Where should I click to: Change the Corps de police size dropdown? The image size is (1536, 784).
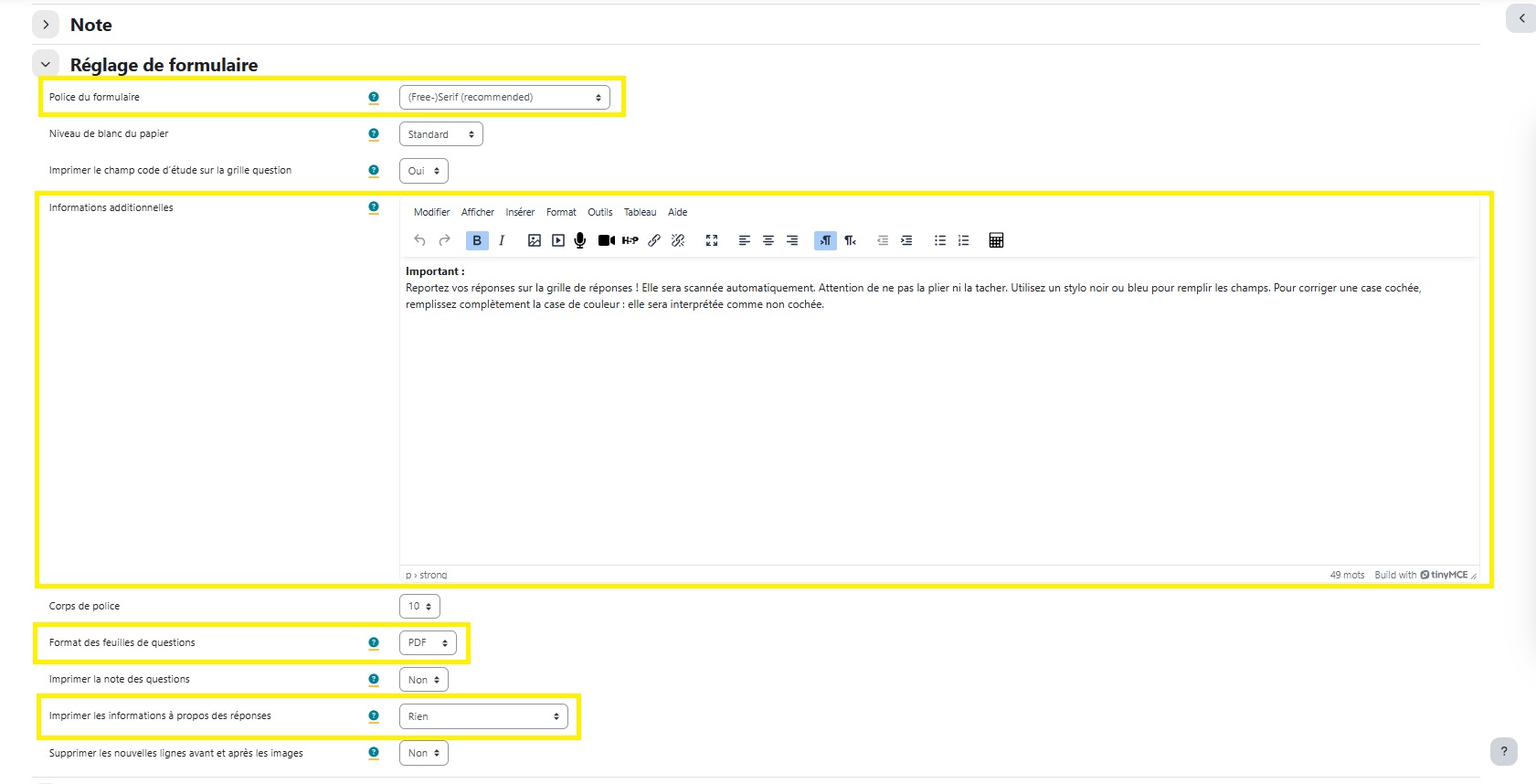pyautogui.click(x=419, y=606)
